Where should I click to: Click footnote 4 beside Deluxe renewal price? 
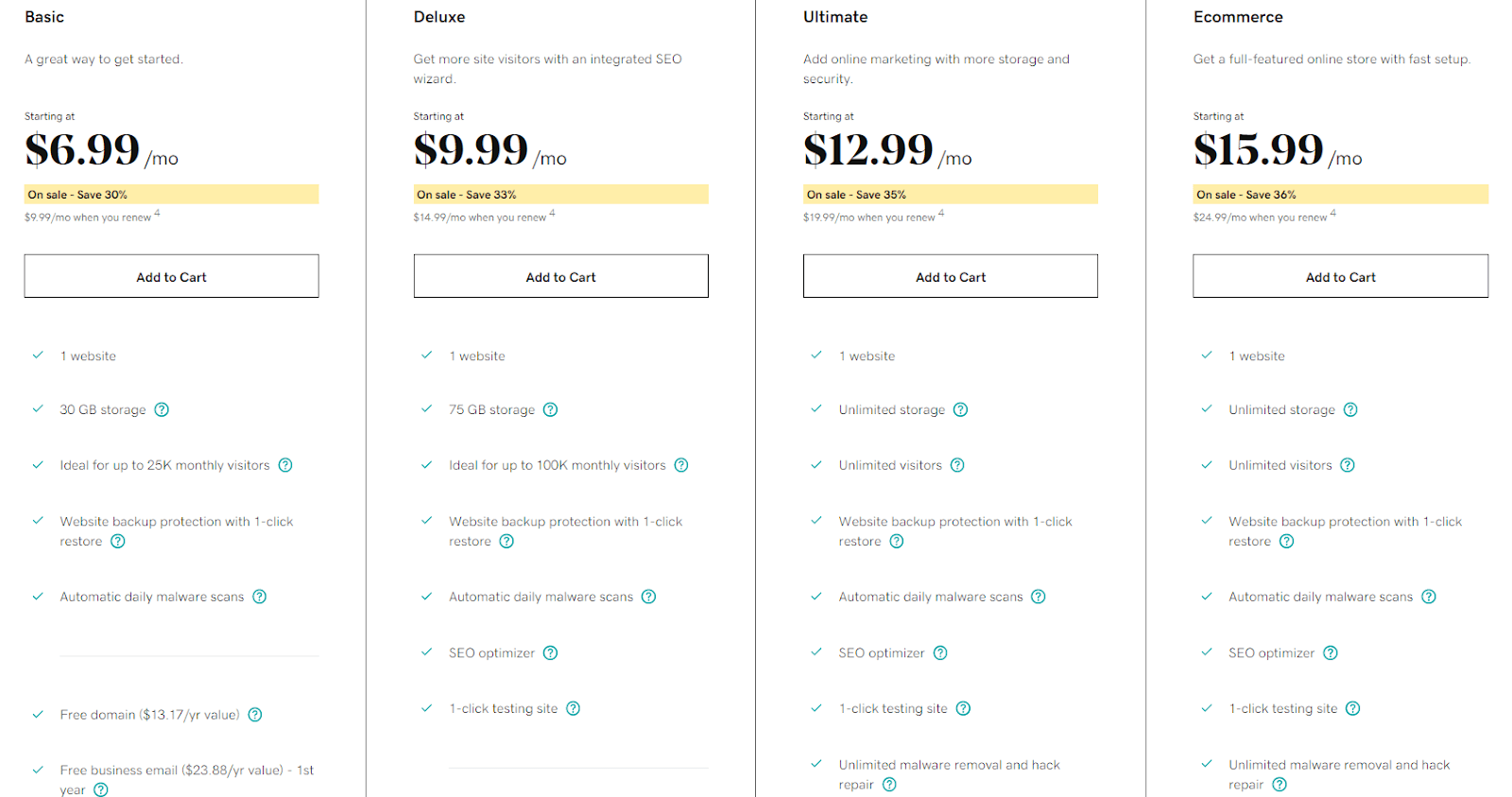click(553, 212)
